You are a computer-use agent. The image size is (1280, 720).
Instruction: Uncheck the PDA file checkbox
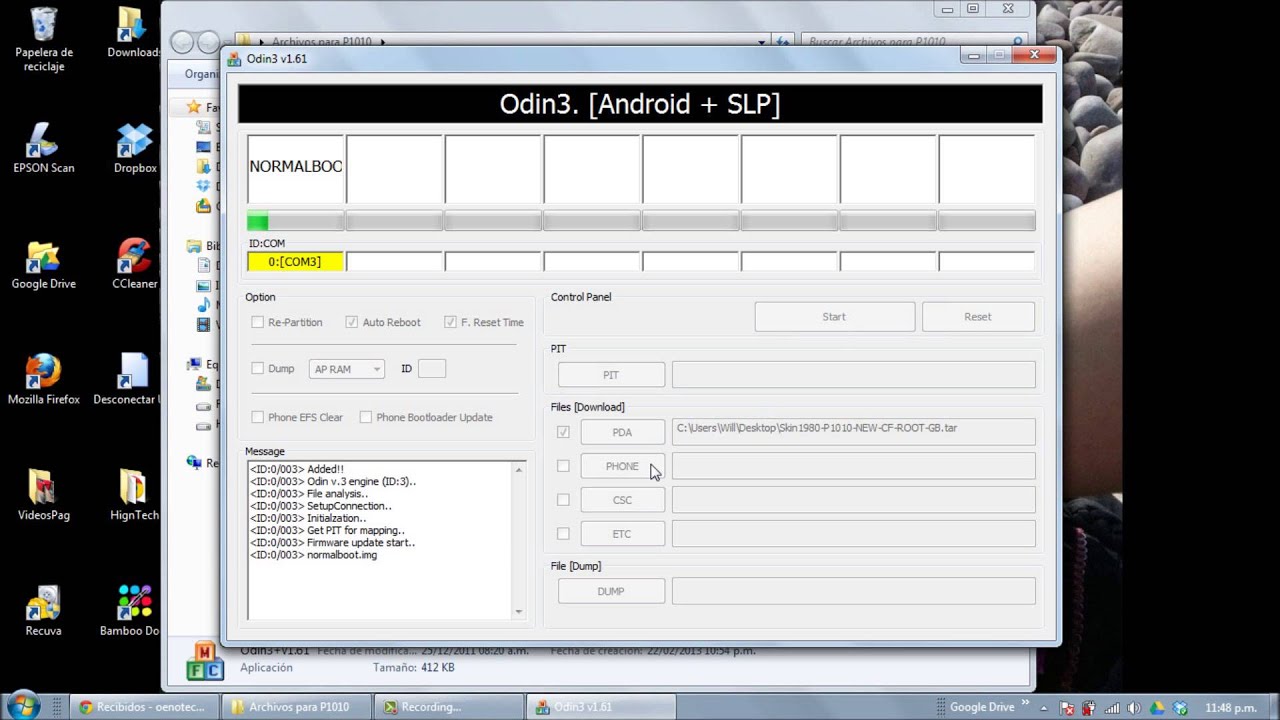pyautogui.click(x=563, y=432)
